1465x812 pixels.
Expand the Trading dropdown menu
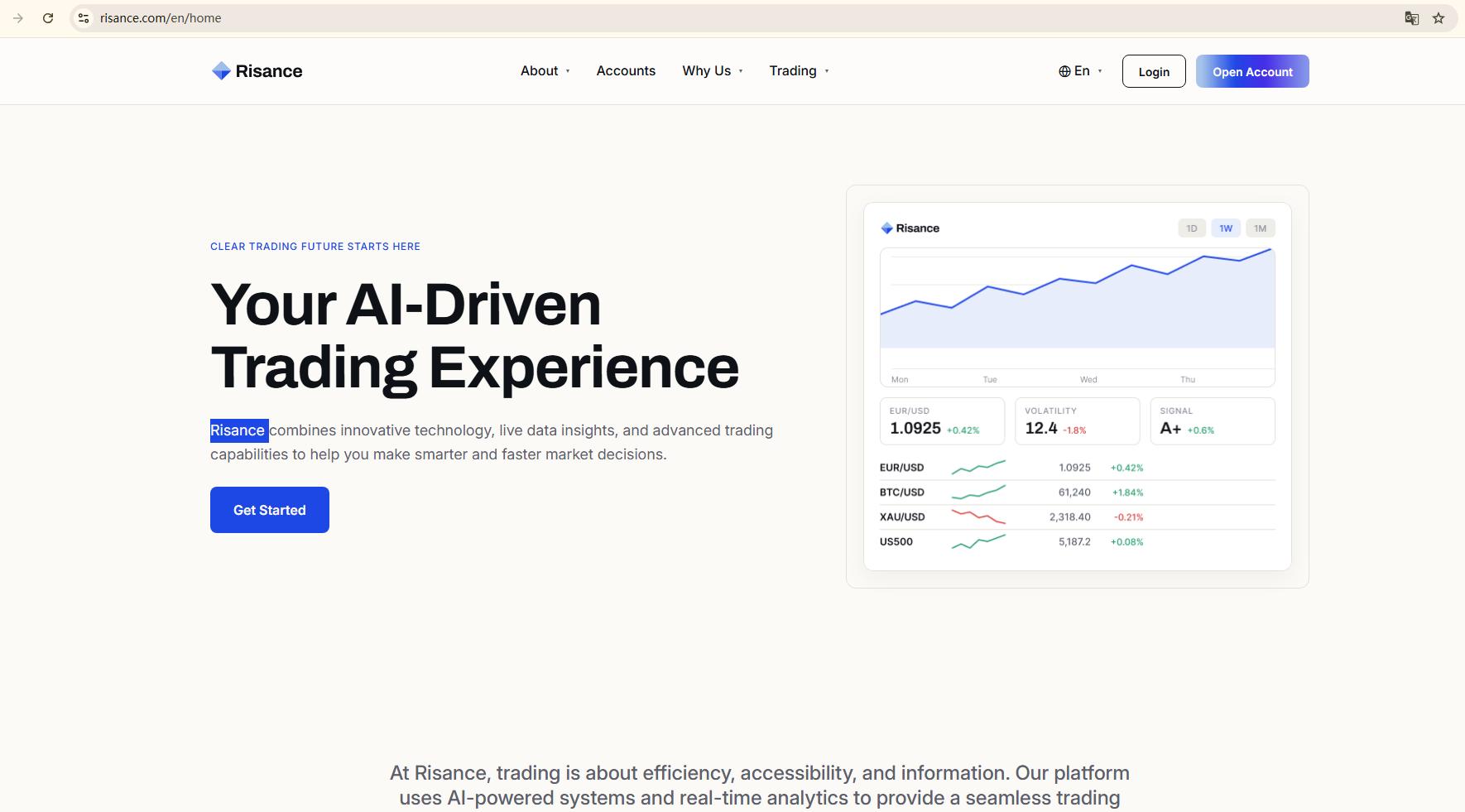800,71
